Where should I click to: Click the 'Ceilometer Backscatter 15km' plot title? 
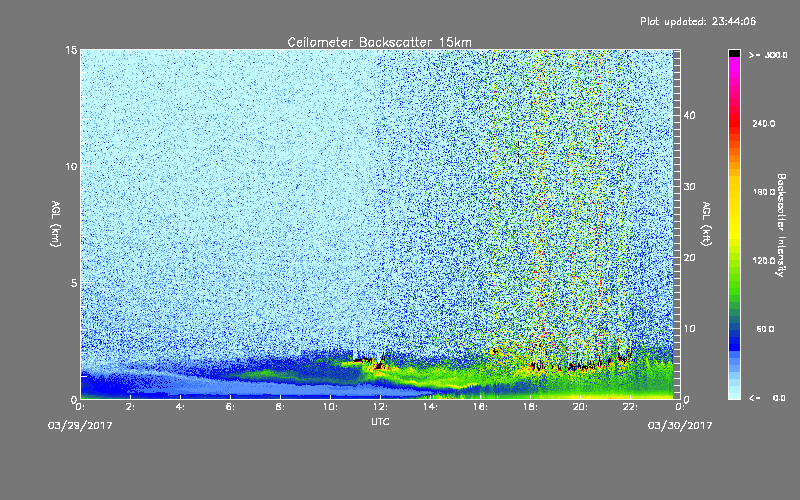click(x=379, y=42)
